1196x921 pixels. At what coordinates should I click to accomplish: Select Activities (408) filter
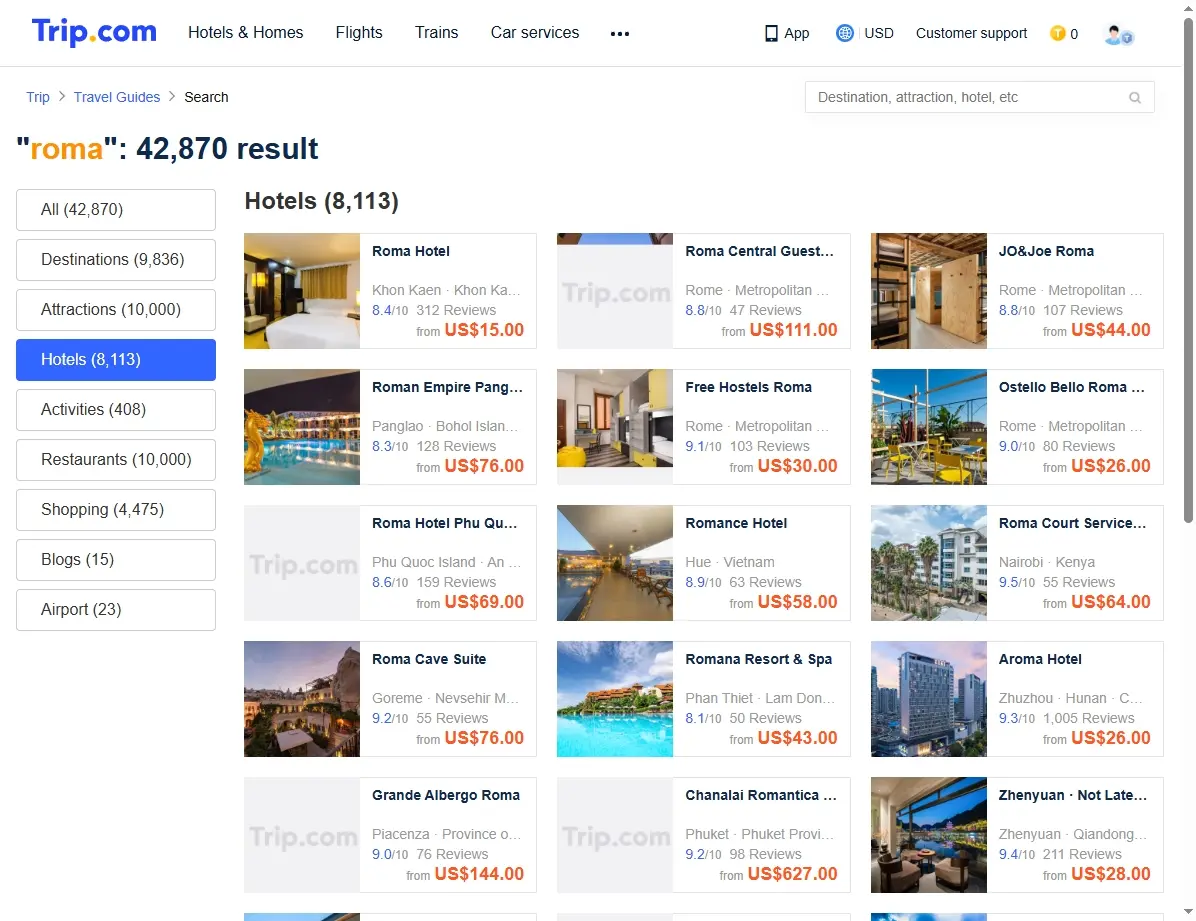click(116, 410)
